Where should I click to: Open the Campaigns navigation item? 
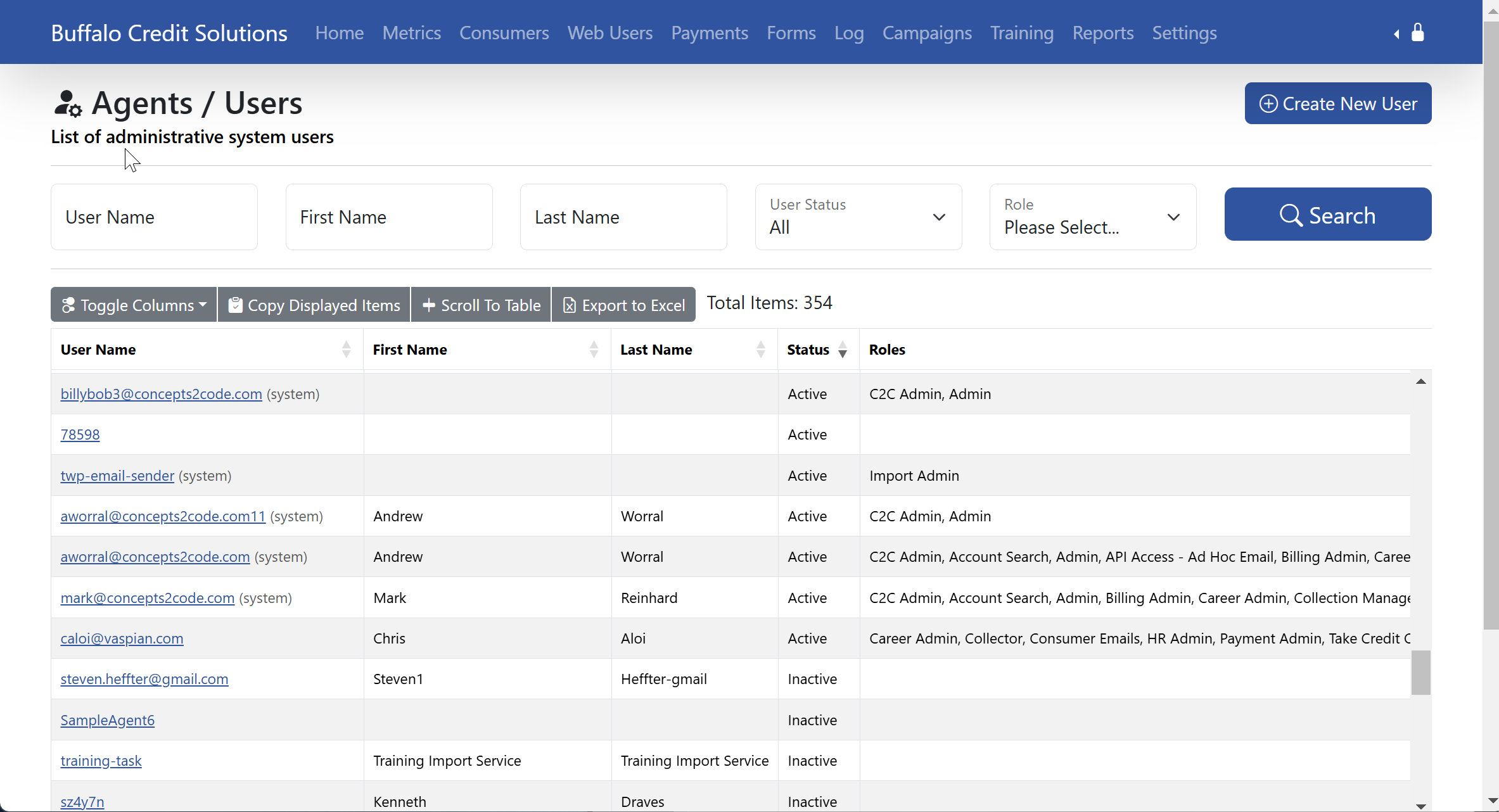pos(926,33)
